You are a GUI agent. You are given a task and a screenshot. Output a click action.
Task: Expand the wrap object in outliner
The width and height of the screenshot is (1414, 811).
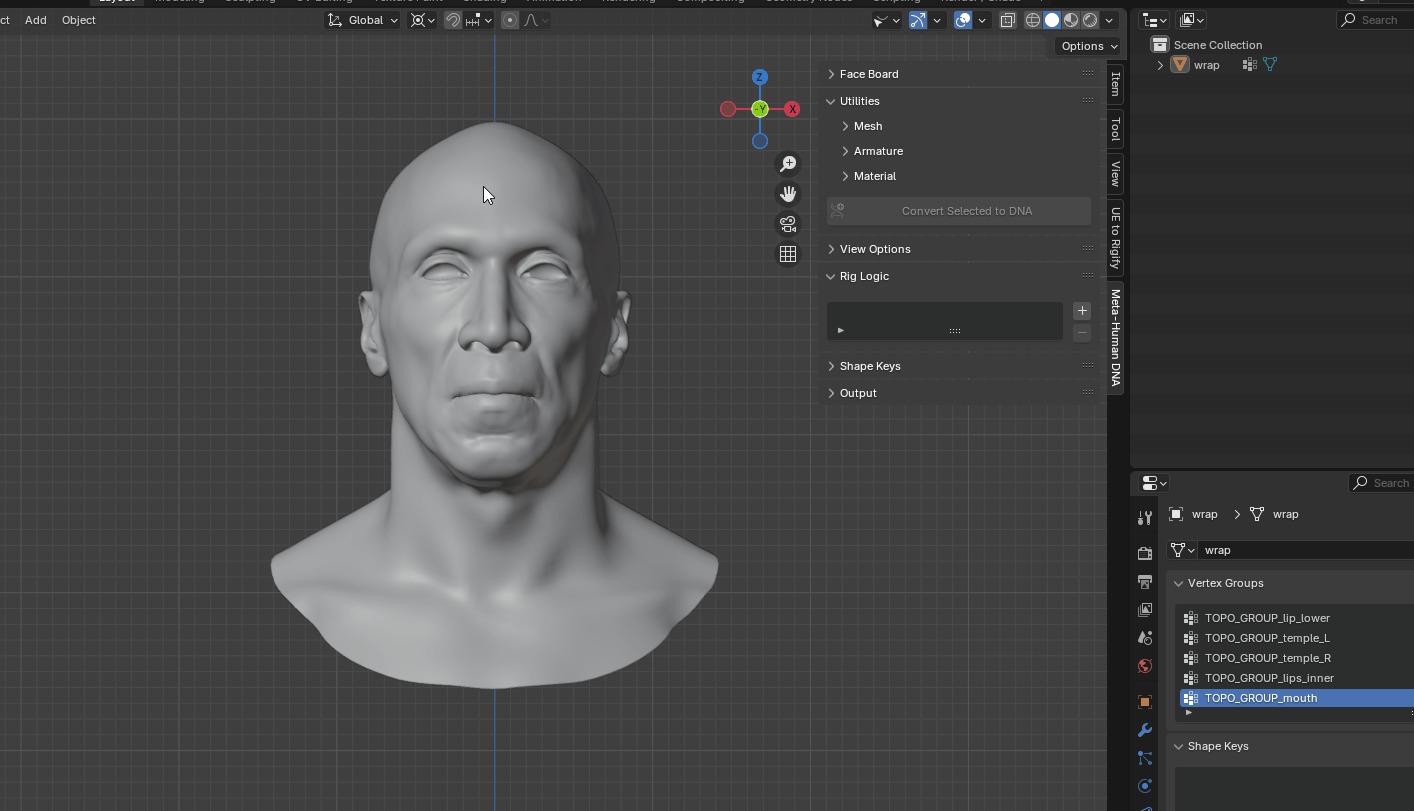tap(1160, 65)
